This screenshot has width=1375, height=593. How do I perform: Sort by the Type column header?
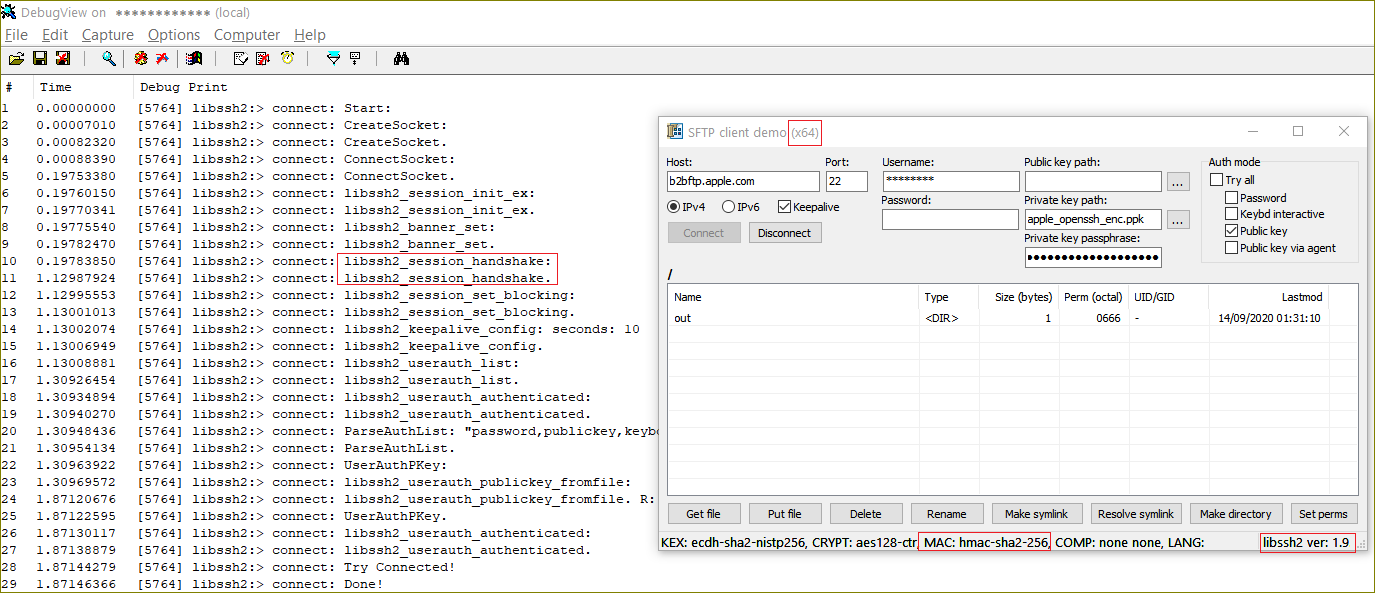[x=949, y=297]
